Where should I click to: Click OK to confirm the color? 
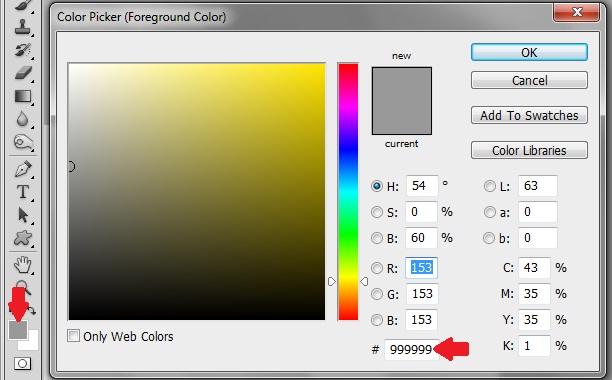click(x=529, y=52)
